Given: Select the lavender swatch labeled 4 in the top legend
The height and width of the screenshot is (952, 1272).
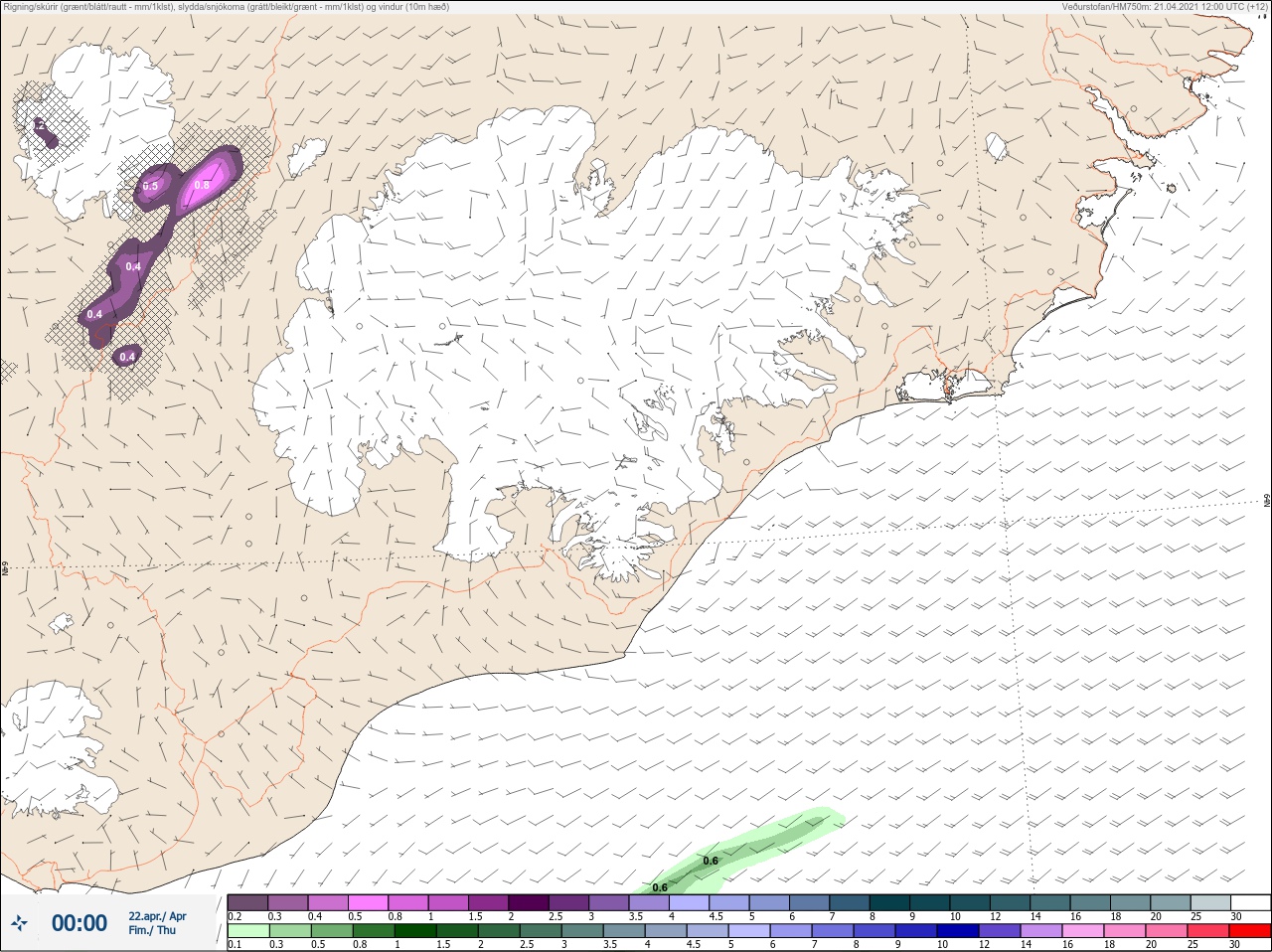Looking at the screenshot, I should (x=689, y=902).
